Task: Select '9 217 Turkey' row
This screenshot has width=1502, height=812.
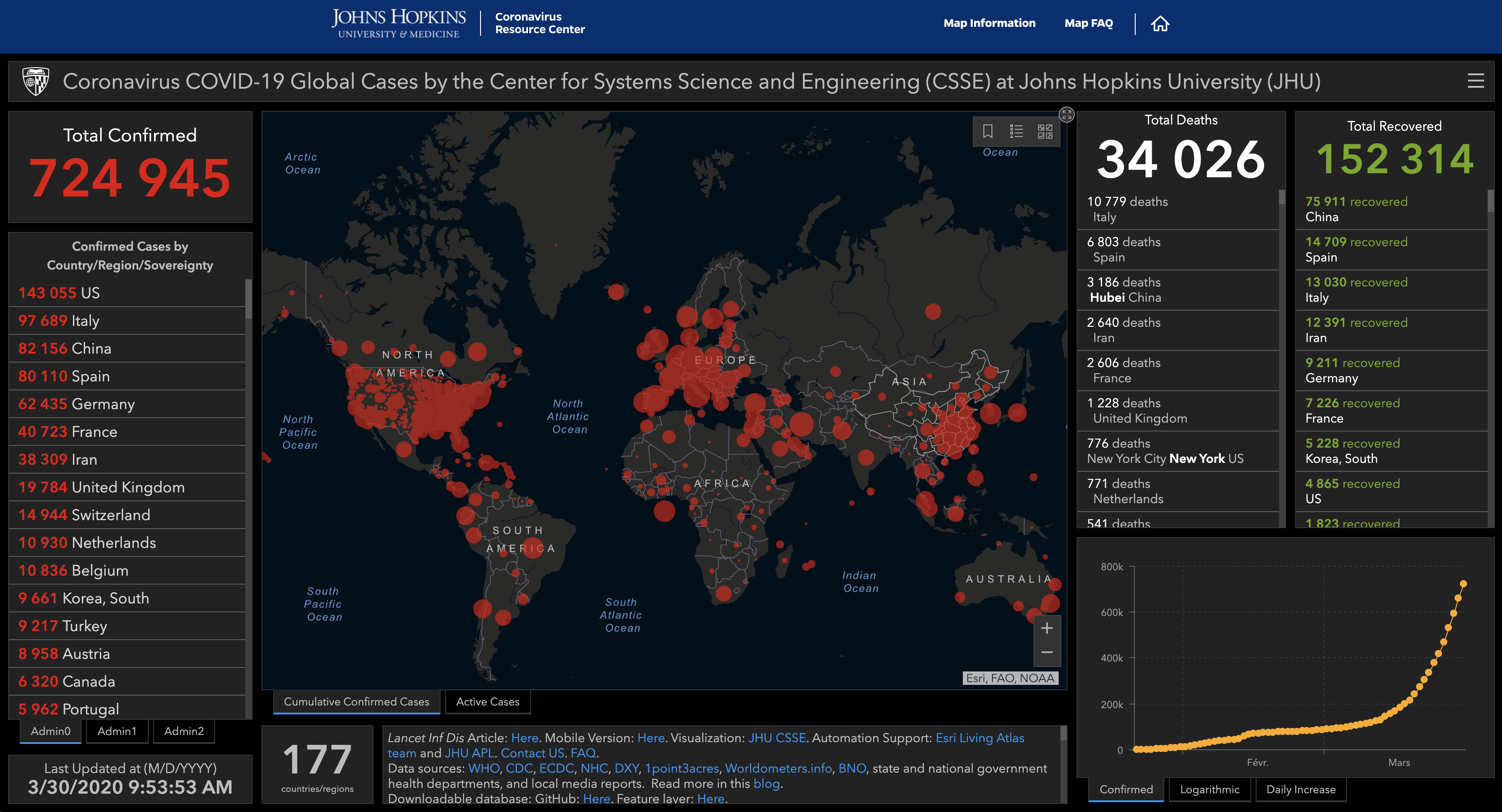Action: [x=127, y=626]
